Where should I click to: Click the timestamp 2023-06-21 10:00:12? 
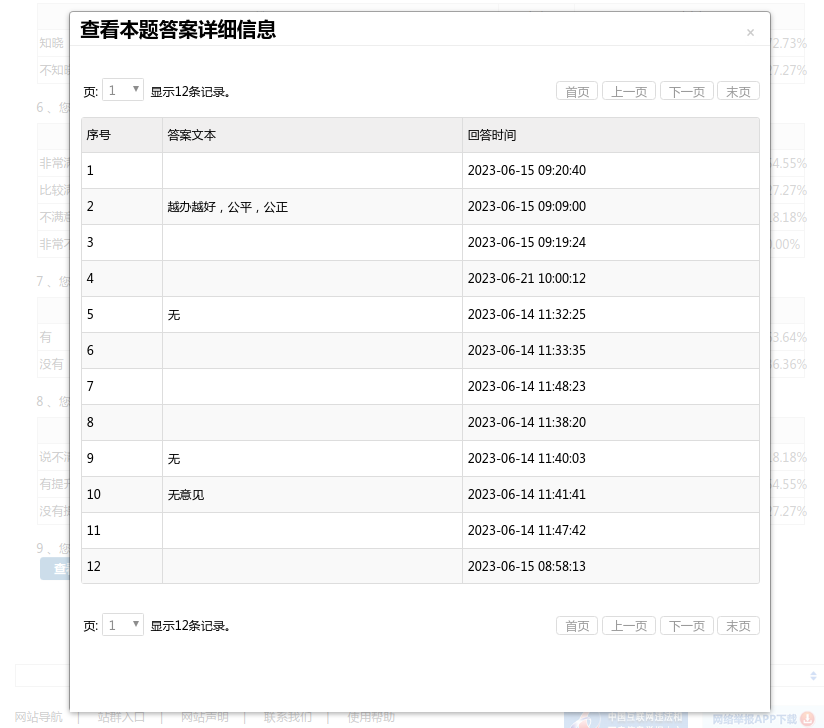(x=527, y=279)
